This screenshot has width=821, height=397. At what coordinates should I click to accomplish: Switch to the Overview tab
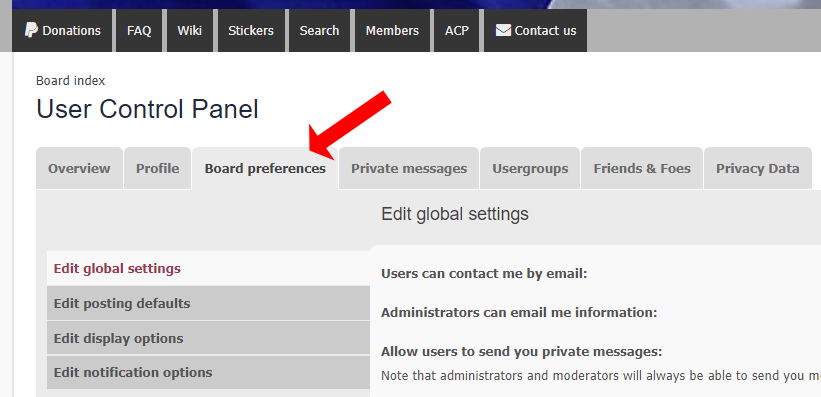tap(79, 168)
